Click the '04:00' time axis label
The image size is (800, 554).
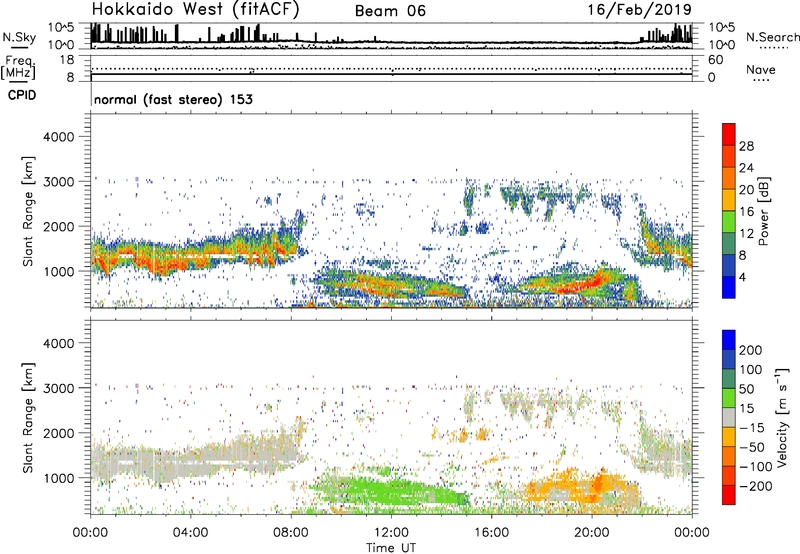pos(190,533)
